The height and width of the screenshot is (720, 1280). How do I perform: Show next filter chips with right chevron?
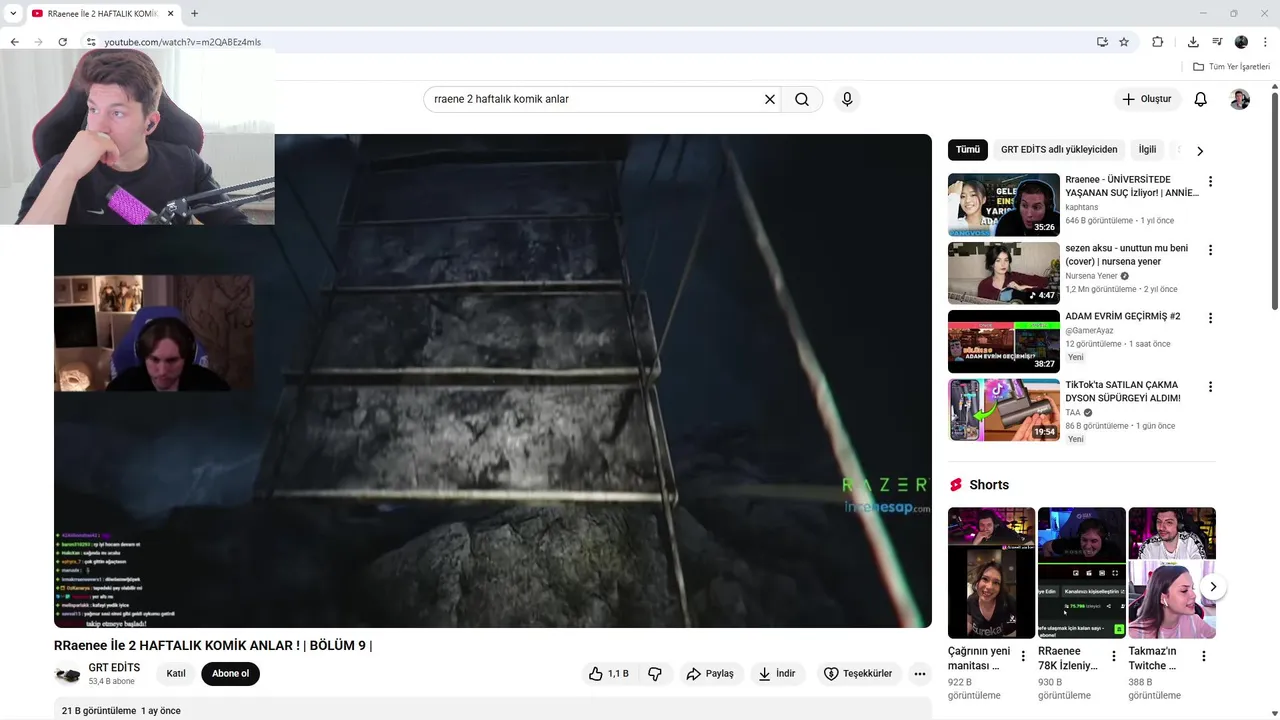click(1200, 151)
